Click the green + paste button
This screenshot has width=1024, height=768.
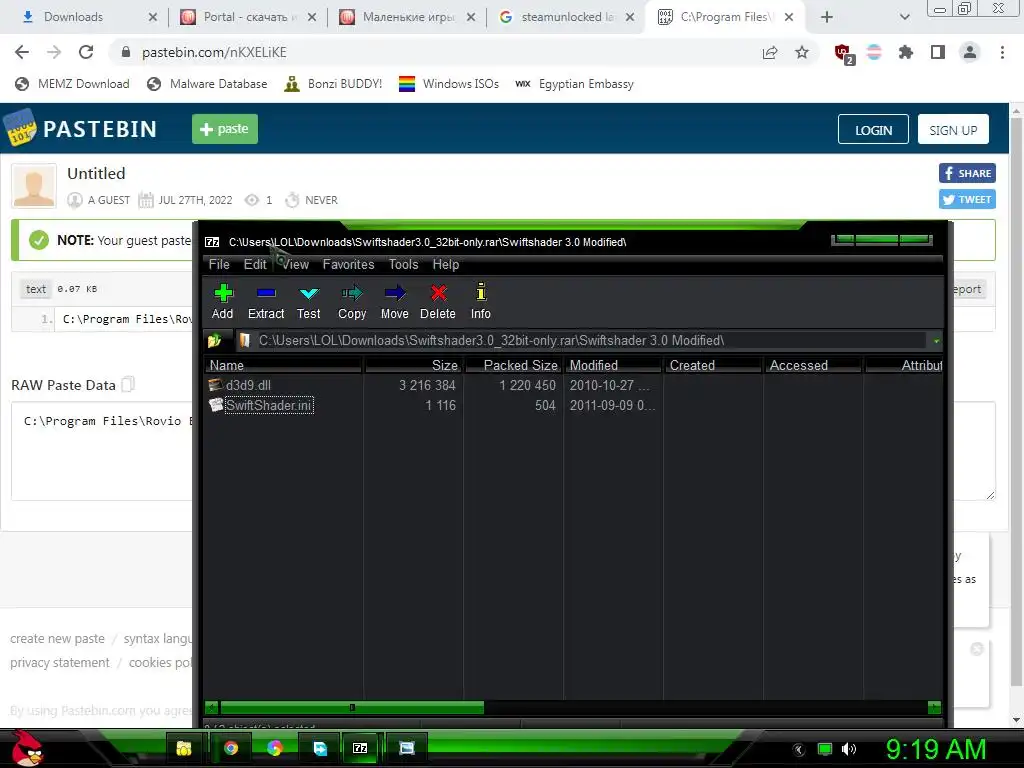pyautogui.click(x=225, y=129)
